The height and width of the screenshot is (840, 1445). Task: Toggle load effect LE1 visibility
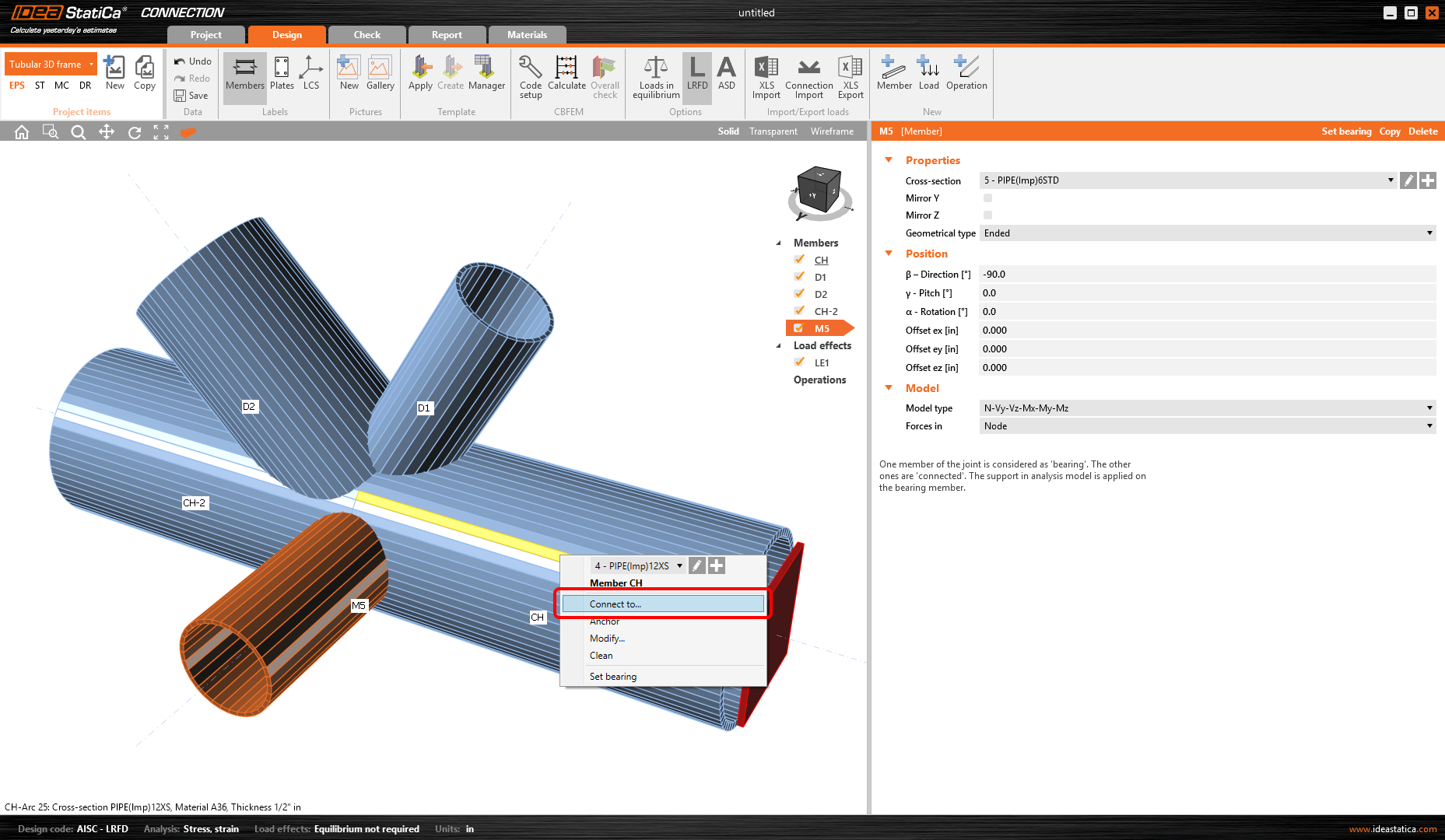pyautogui.click(x=800, y=362)
